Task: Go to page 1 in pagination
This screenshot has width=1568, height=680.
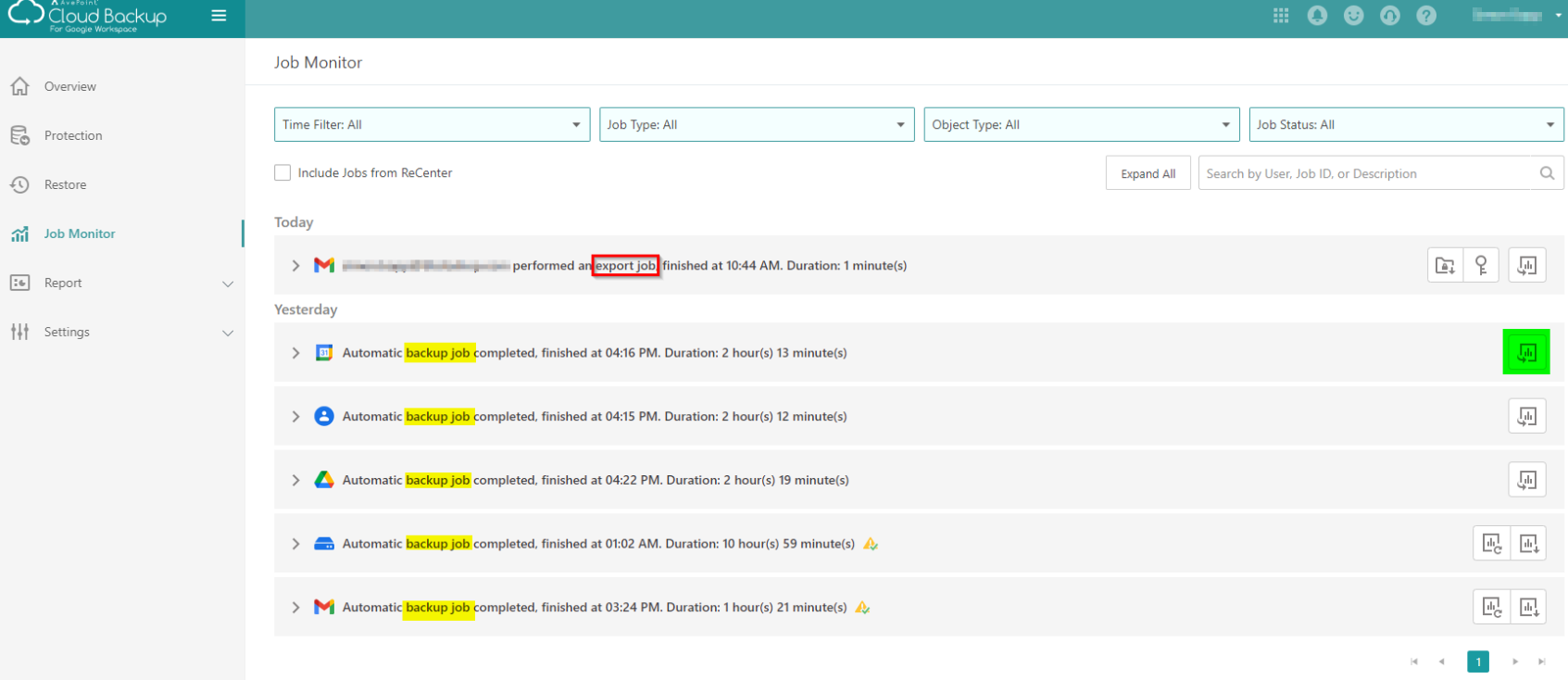Action: pyautogui.click(x=1478, y=661)
